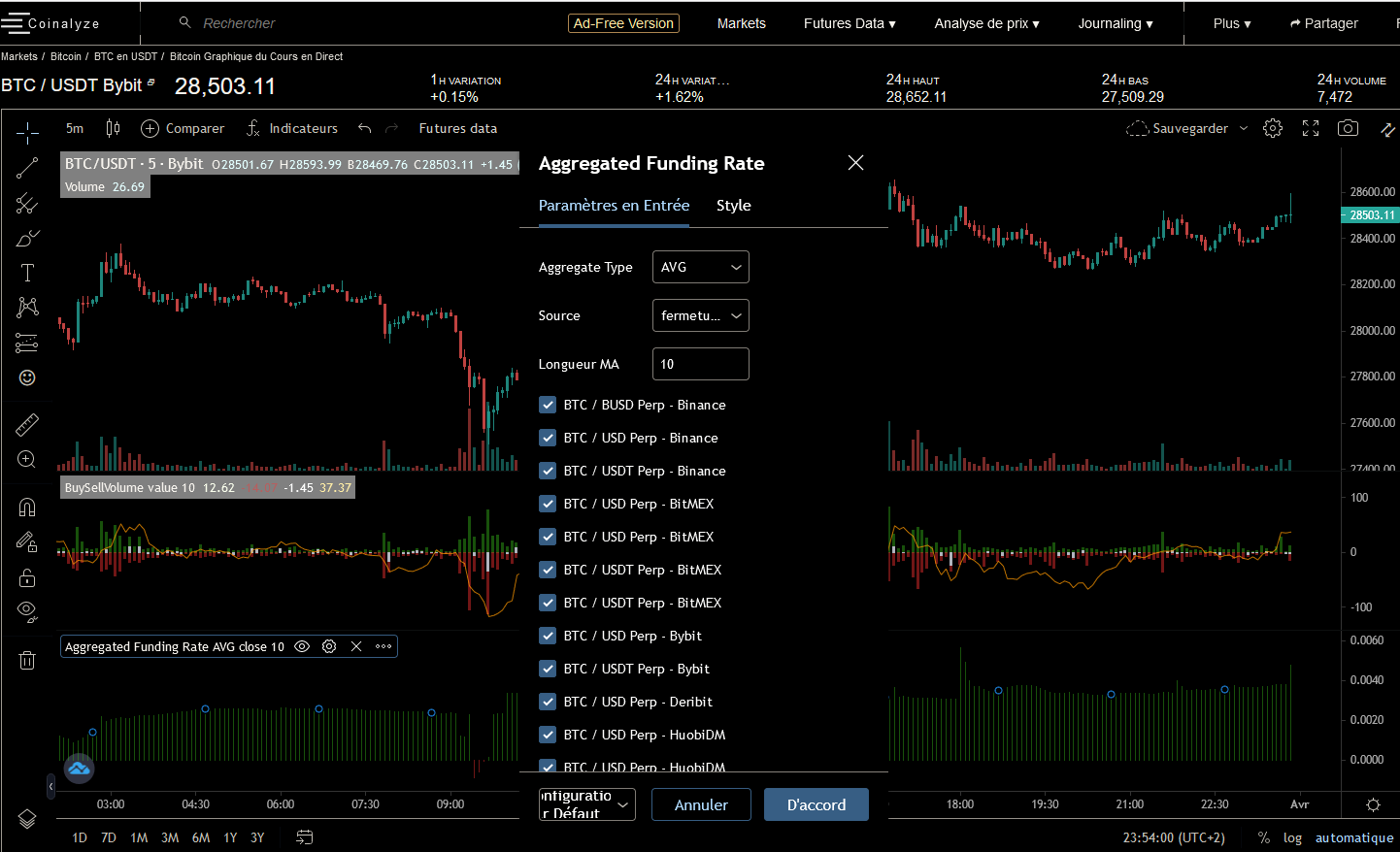
Task: Change candlestick chart style
Action: (113, 128)
